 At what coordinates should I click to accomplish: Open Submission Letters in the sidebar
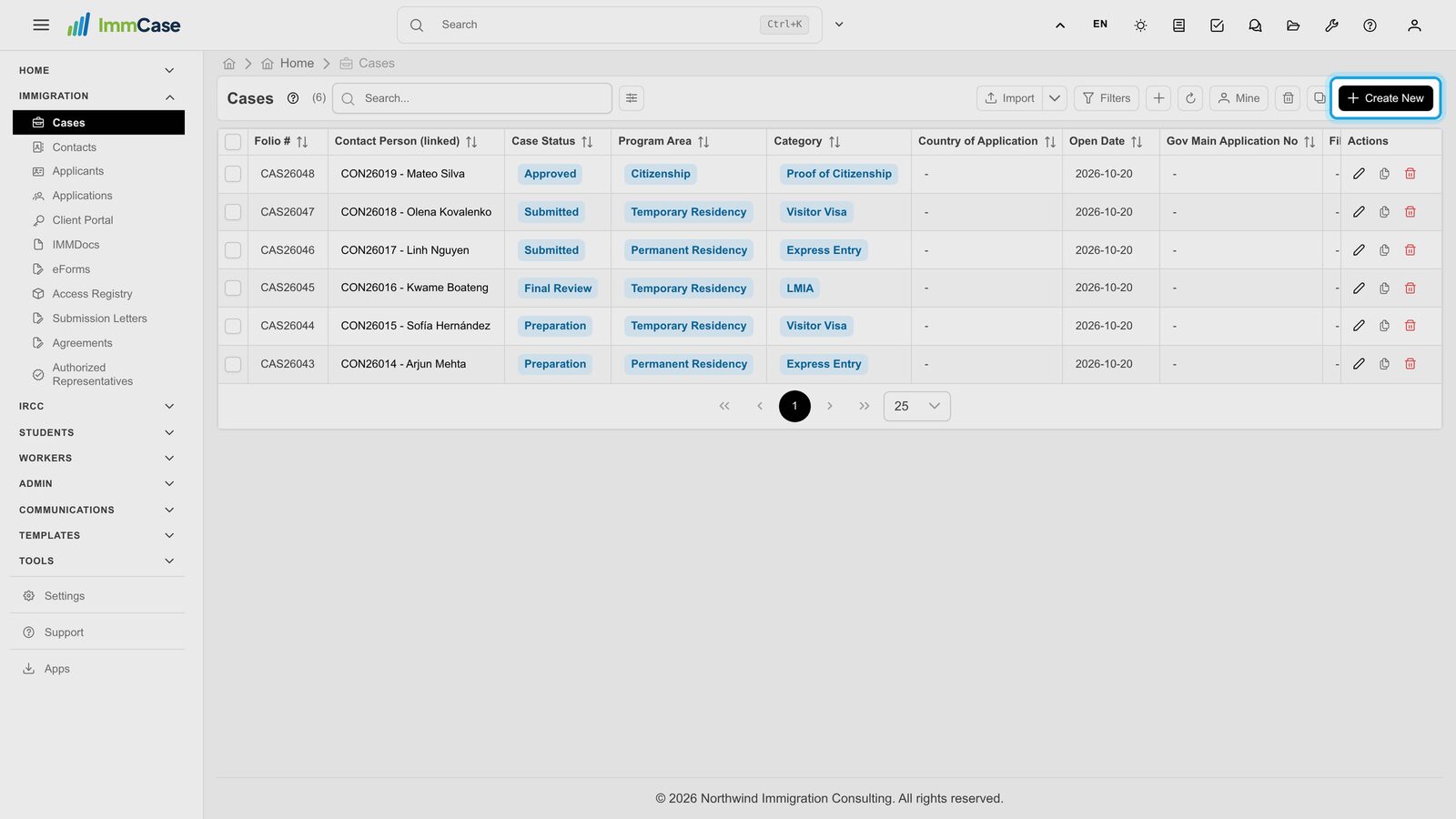pyautogui.click(x=98, y=318)
